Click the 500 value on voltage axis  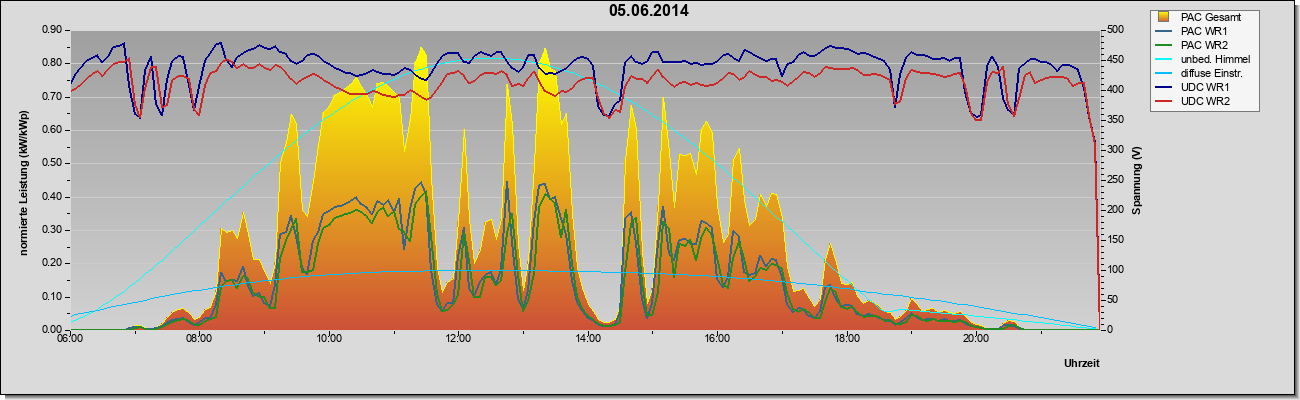click(x=1111, y=30)
